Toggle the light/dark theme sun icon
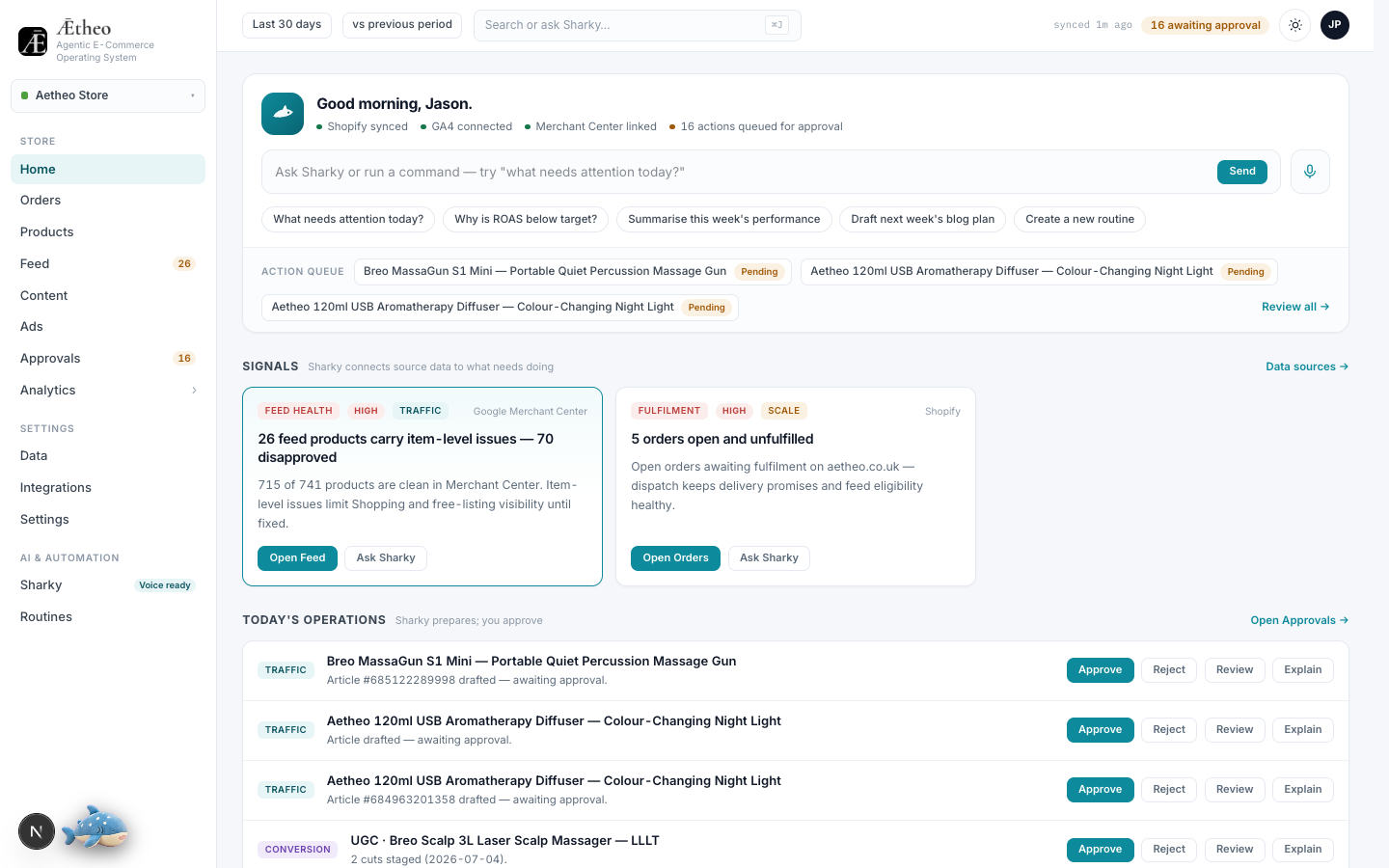Viewport: 1389px width, 868px height. tap(1295, 25)
